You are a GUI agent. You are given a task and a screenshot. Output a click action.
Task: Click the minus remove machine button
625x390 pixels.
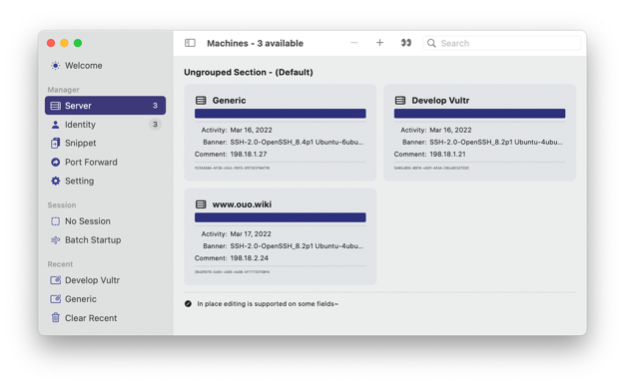click(354, 43)
